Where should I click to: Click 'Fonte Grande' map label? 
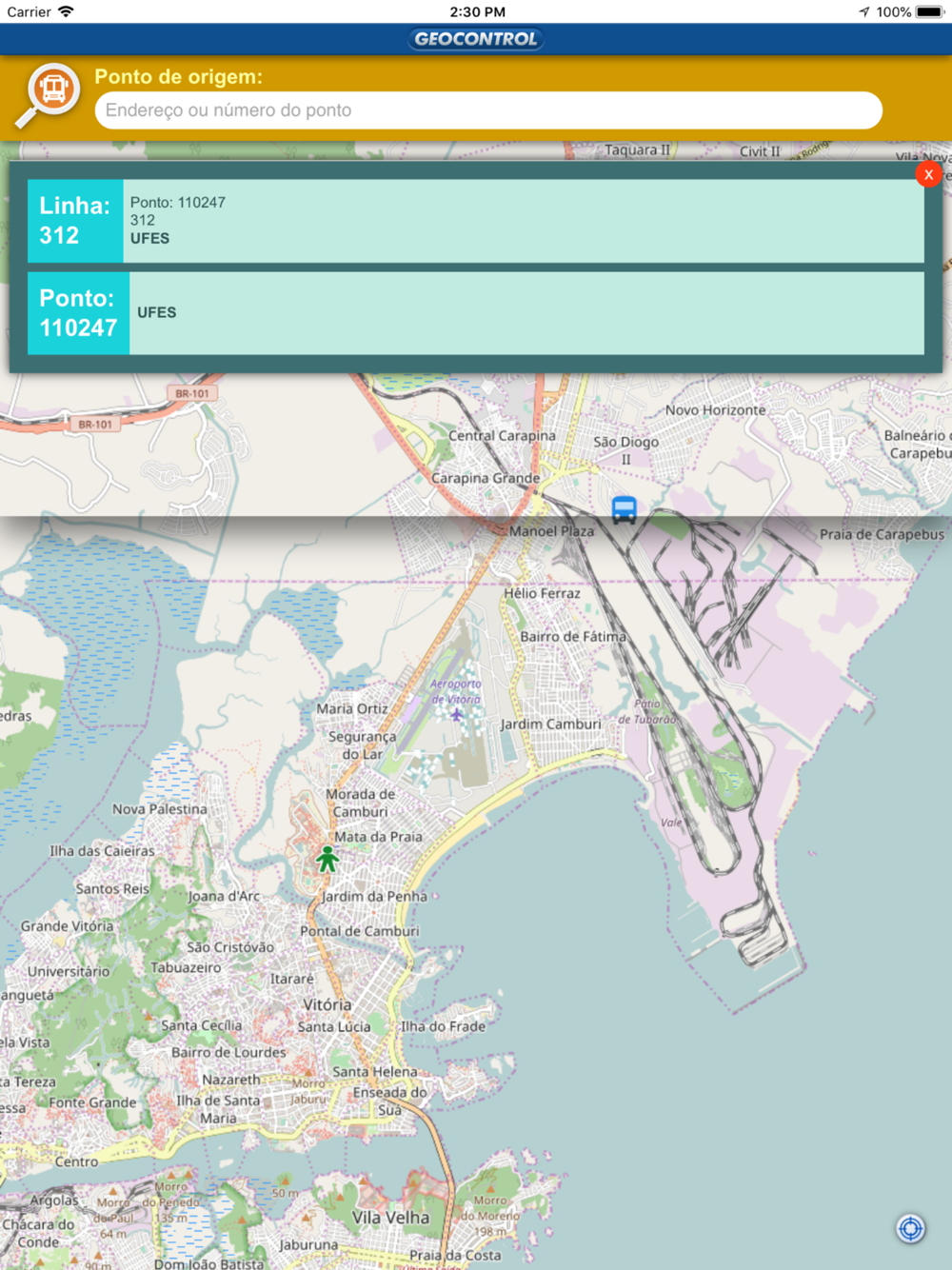[x=92, y=1102]
